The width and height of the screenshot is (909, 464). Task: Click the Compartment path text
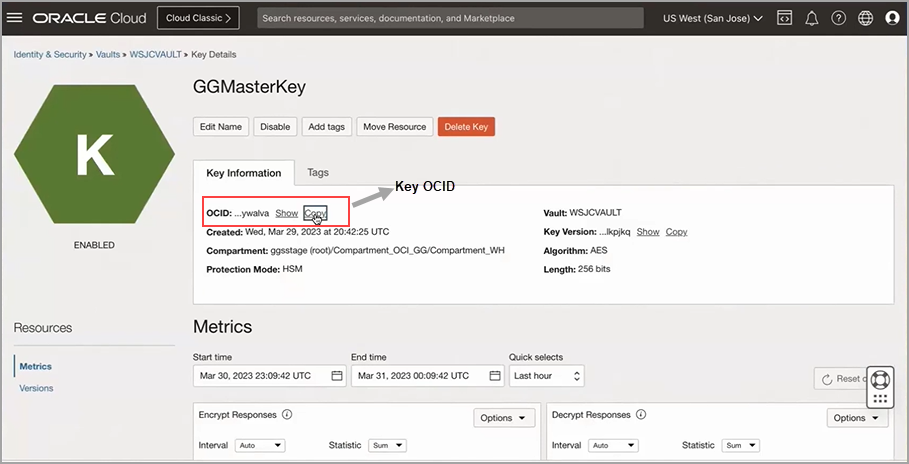[x=387, y=251]
